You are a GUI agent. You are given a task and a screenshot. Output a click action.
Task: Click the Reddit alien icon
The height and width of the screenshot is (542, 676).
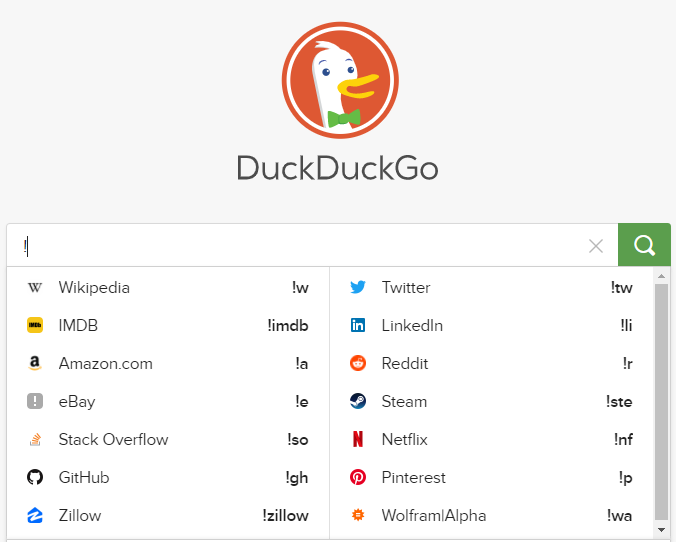pos(358,363)
